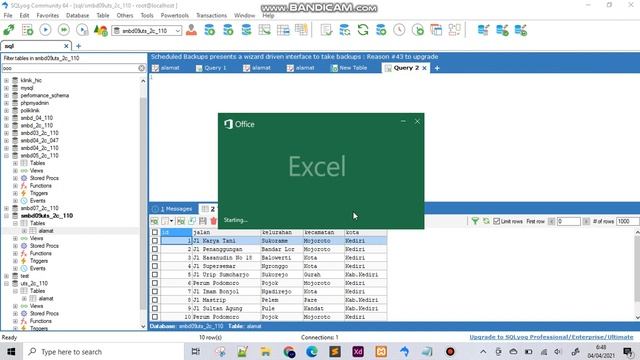
Task: Click the XAMPP taskbar icon
Action: pos(381,351)
